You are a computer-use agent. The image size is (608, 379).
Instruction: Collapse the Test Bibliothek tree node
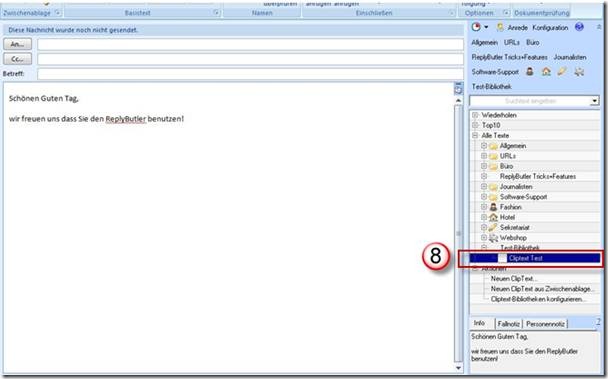pos(484,247)
